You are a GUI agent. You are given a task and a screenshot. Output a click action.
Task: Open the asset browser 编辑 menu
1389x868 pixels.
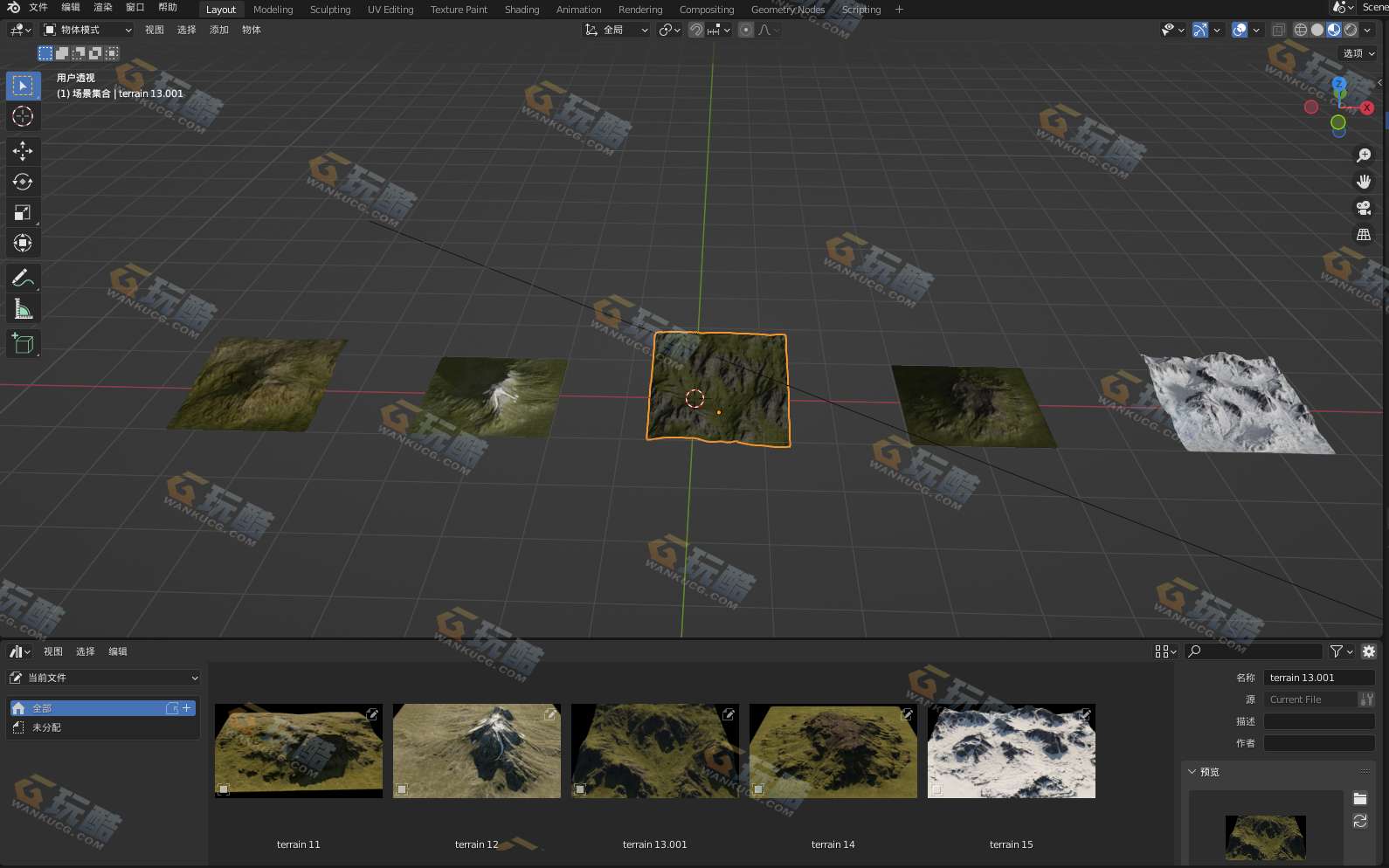tap(118, 651)
